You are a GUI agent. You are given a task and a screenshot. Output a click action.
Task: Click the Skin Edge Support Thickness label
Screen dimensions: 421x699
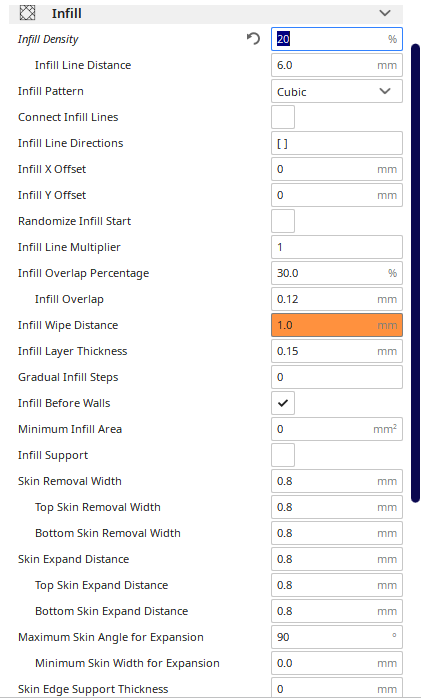point(93,689)
